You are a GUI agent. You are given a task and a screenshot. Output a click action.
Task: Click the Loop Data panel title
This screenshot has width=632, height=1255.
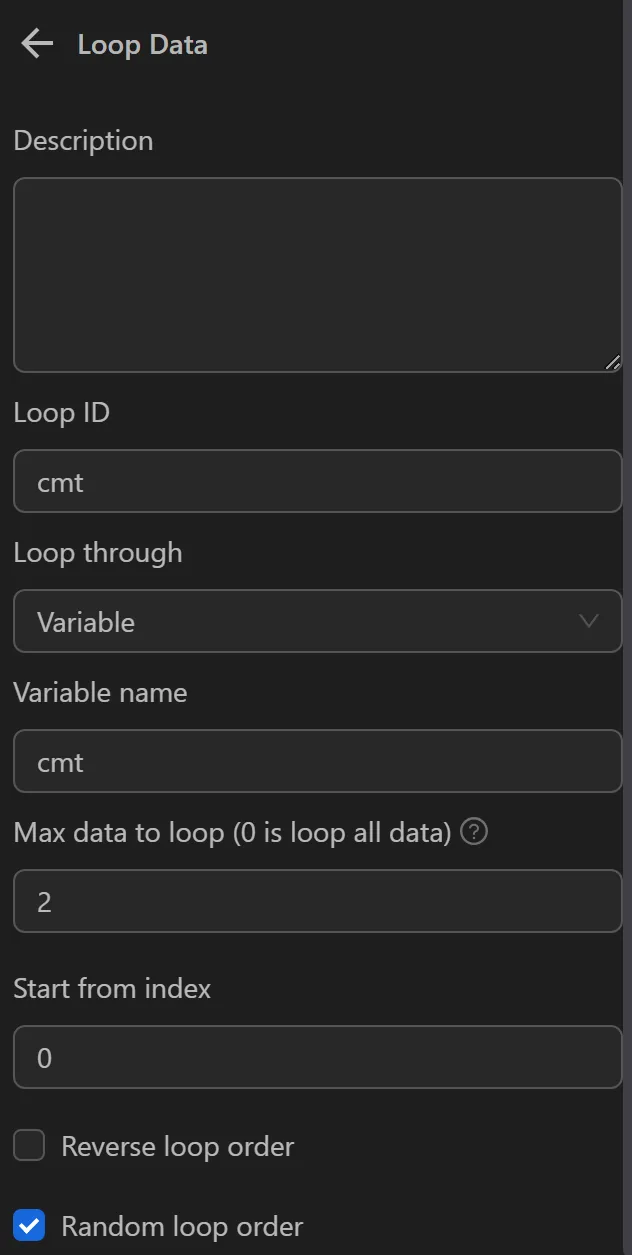pyautogui.click(x=141, y=44)
